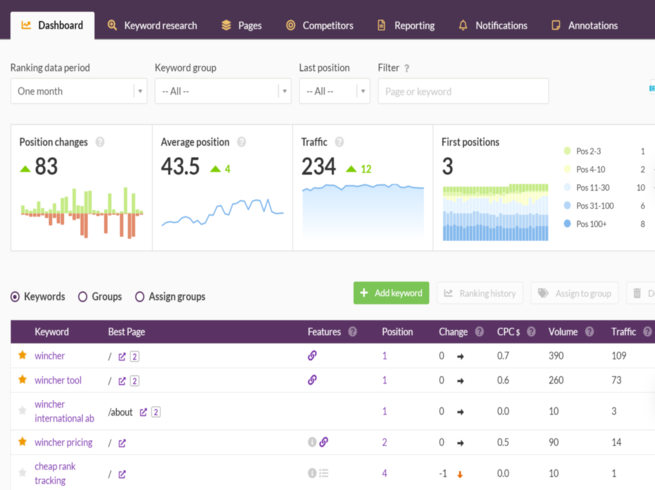This screenshot has height=490, width=655.
Task: Open the Dashboard tab
Action: click(52, 25)
